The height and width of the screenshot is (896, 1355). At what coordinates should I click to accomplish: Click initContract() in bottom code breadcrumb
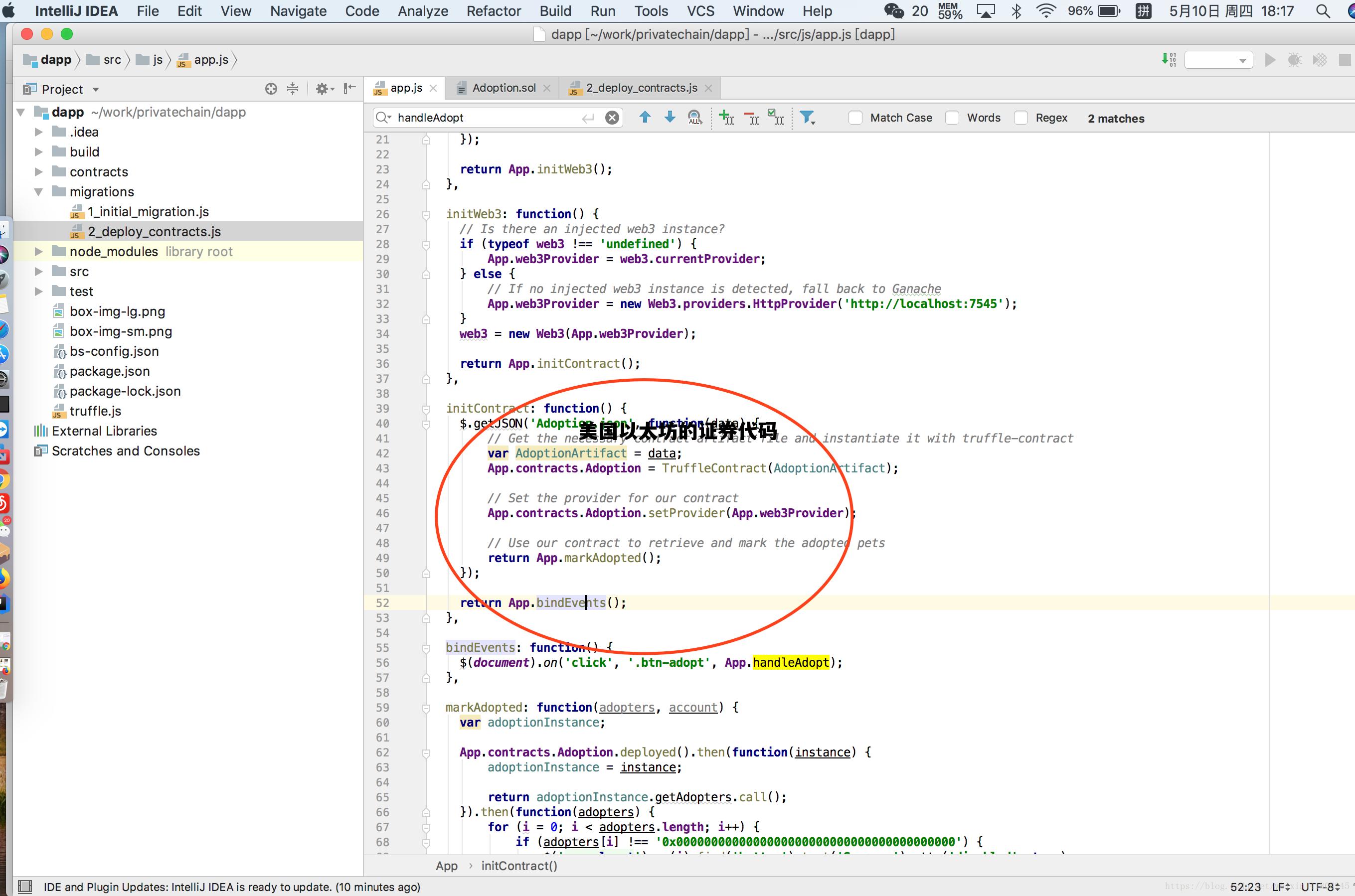[x=519, y=866]
